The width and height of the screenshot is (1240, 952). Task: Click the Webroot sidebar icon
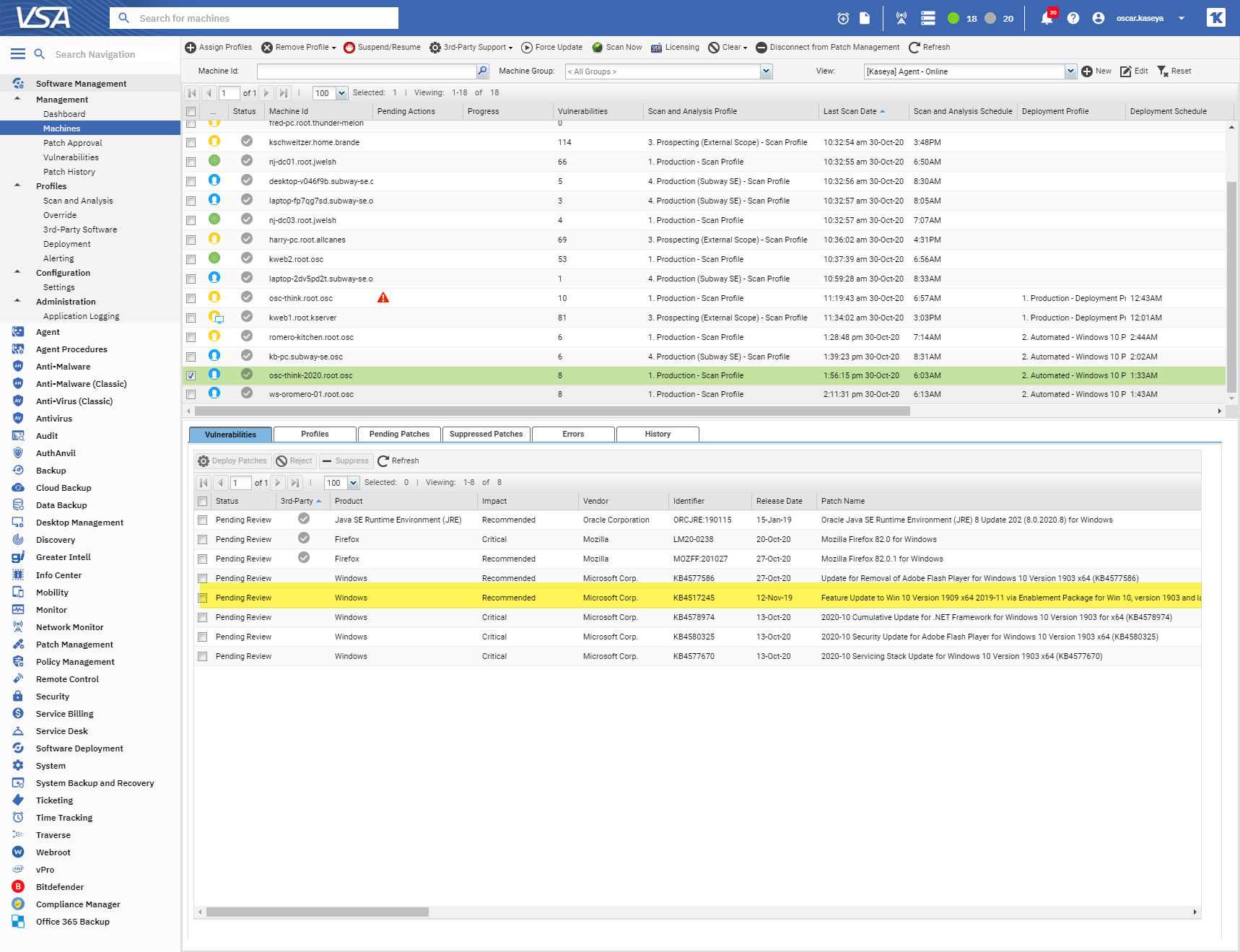(x=18, y=852)
